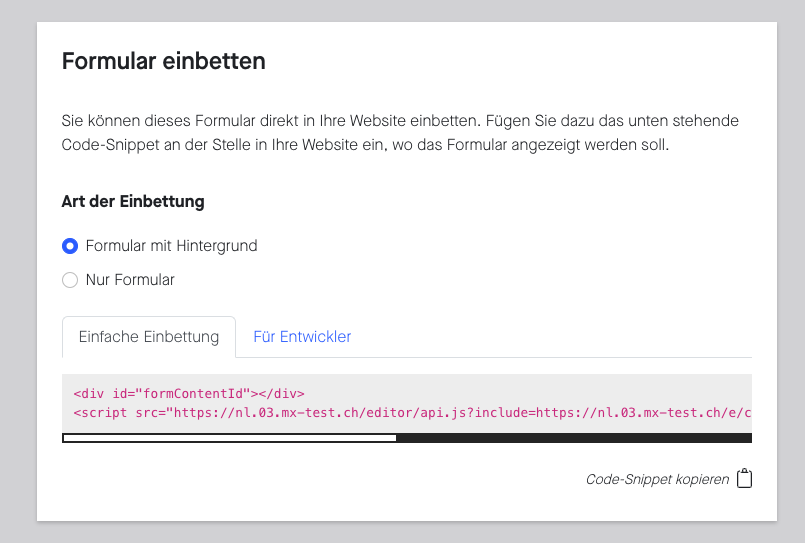Viewport: 805px width, 543px height.
Task: Click the script src code line
Action: coord(410,412)
